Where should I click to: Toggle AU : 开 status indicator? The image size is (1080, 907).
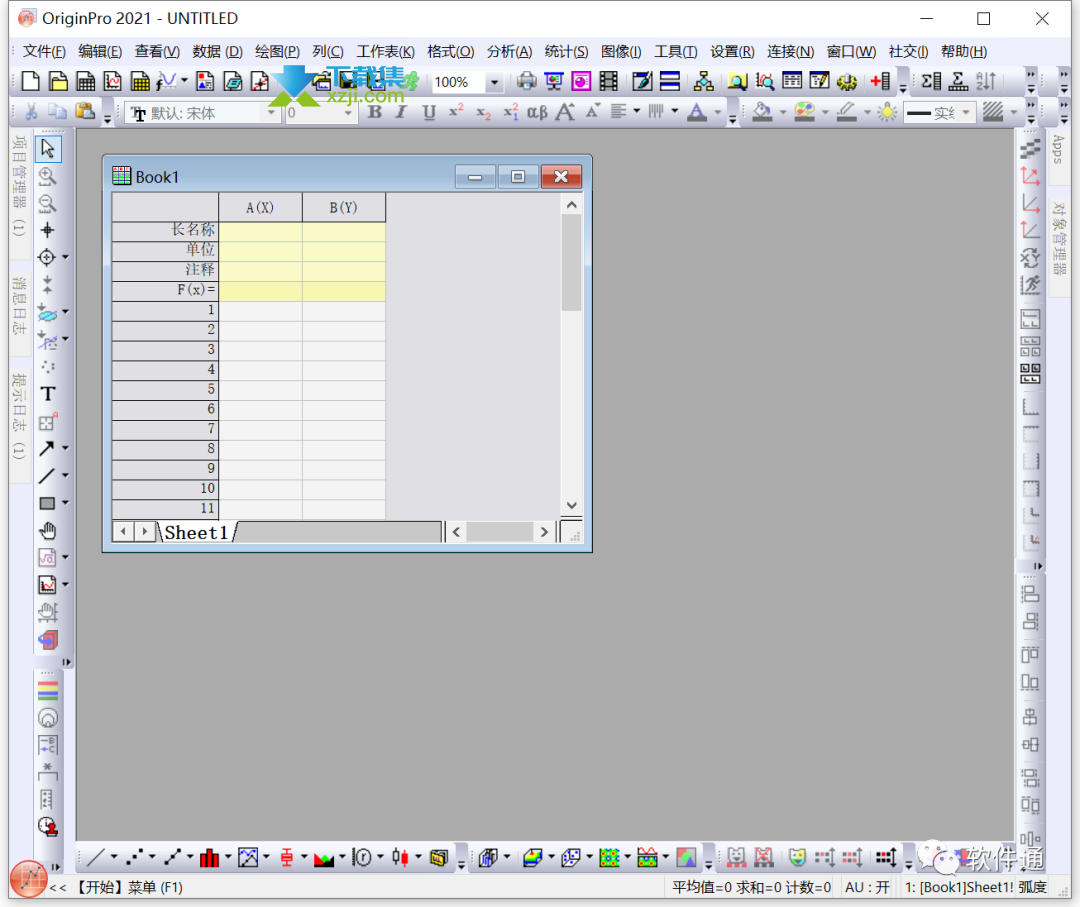(866, 888)
